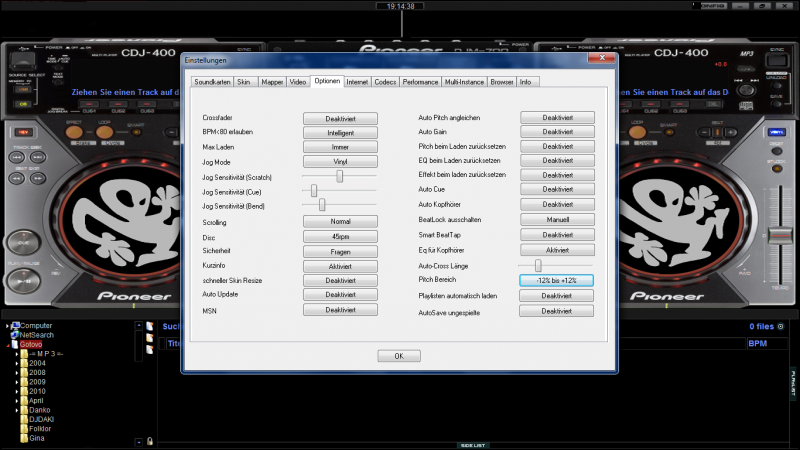Expand the 2004 folder in tree
Screen dimensions: 800x450
(x=17, y=363)
